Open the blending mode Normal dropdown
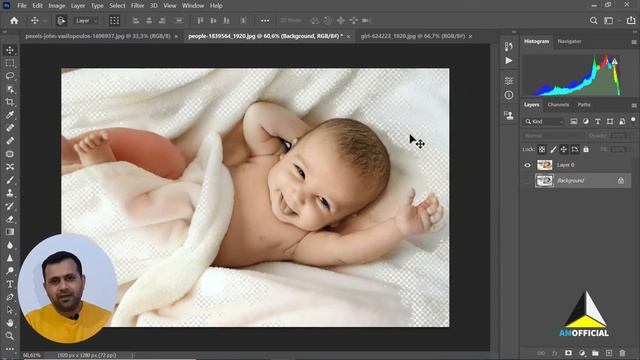 [x=553, y=136]
